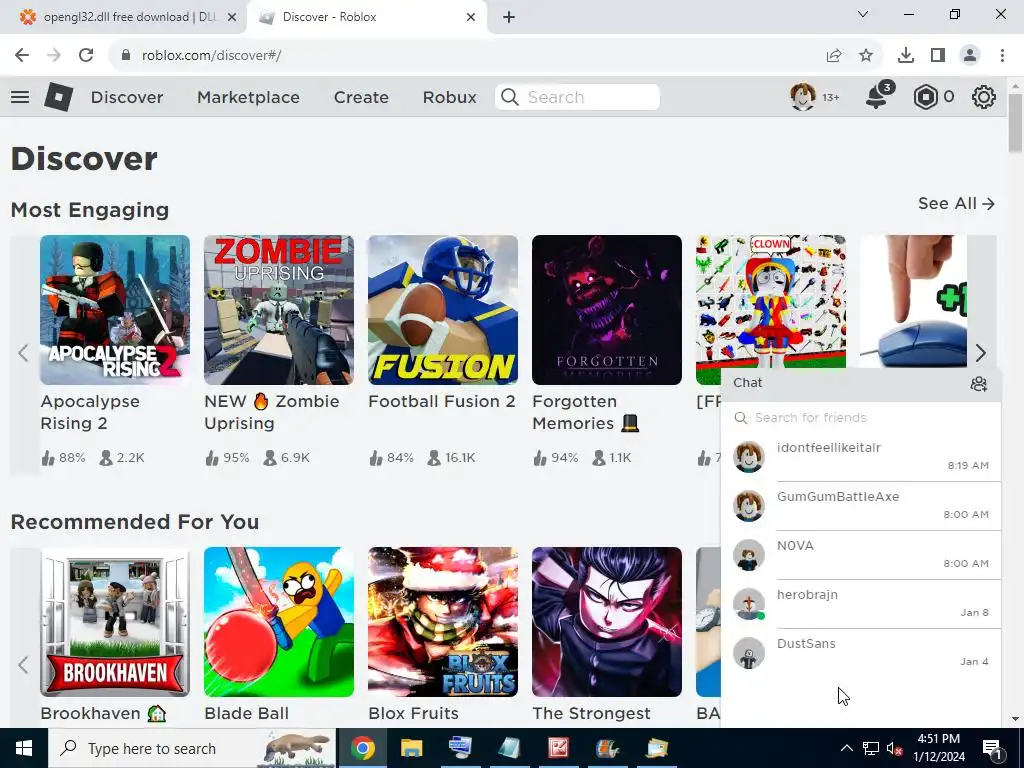Open the browser downloads icon
Viewport: 1024px width, 768px height.
tap(906, 56)
